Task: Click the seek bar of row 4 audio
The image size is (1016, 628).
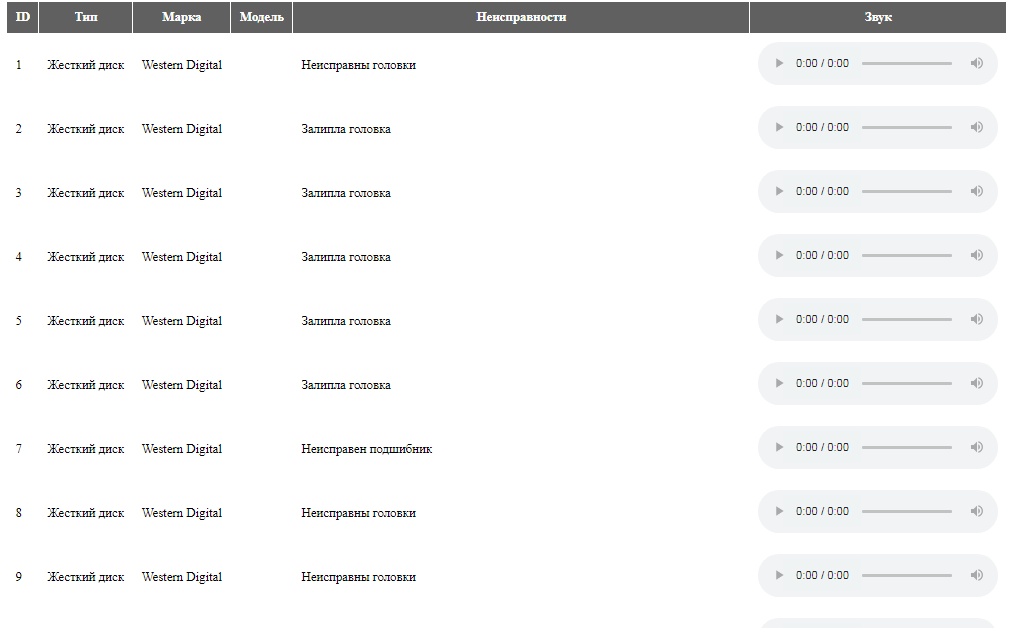Action: pos(906,255)
